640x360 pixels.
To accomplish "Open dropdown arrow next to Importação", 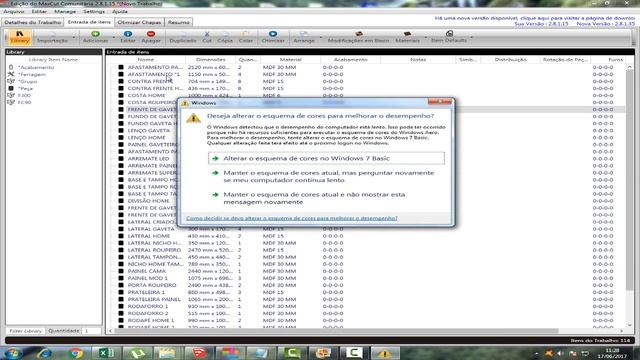I will [74, 38].
